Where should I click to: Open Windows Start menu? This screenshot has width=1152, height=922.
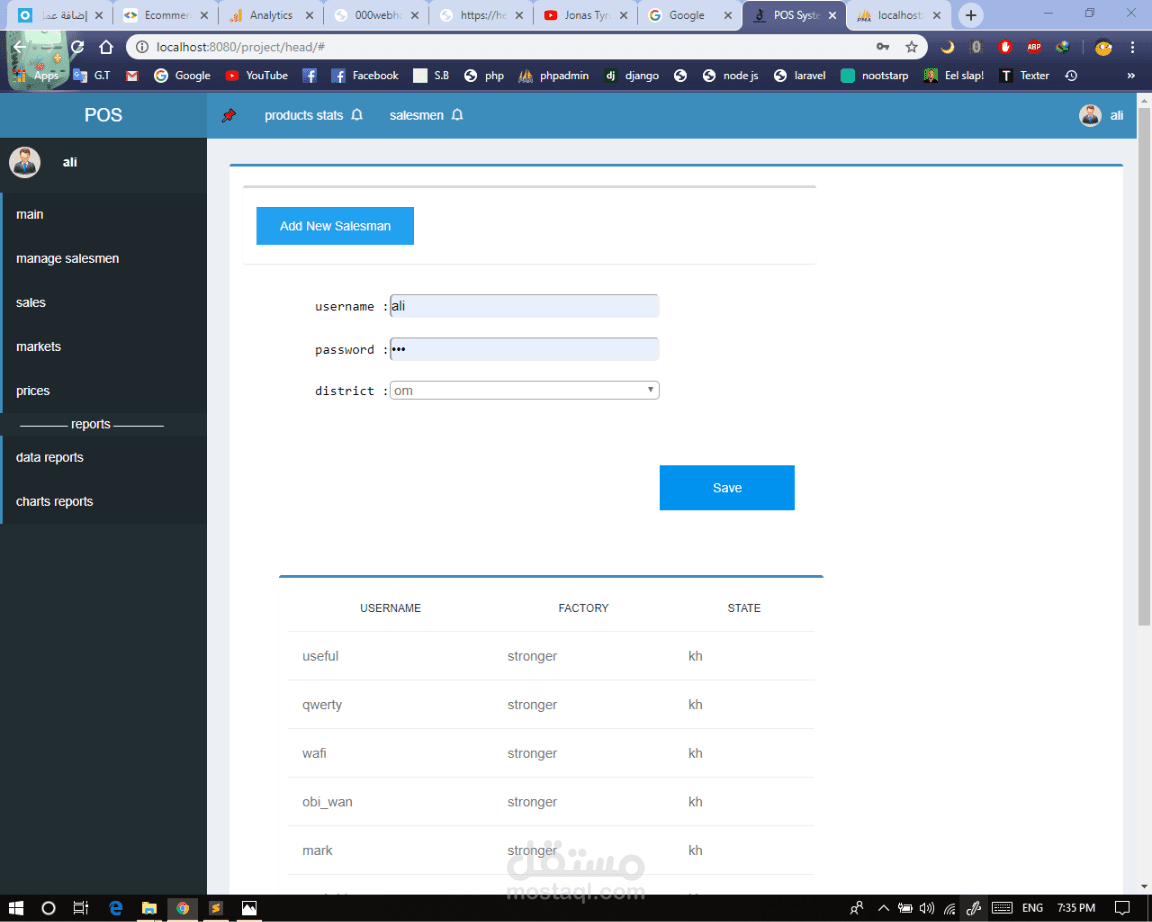pos(15,908)
